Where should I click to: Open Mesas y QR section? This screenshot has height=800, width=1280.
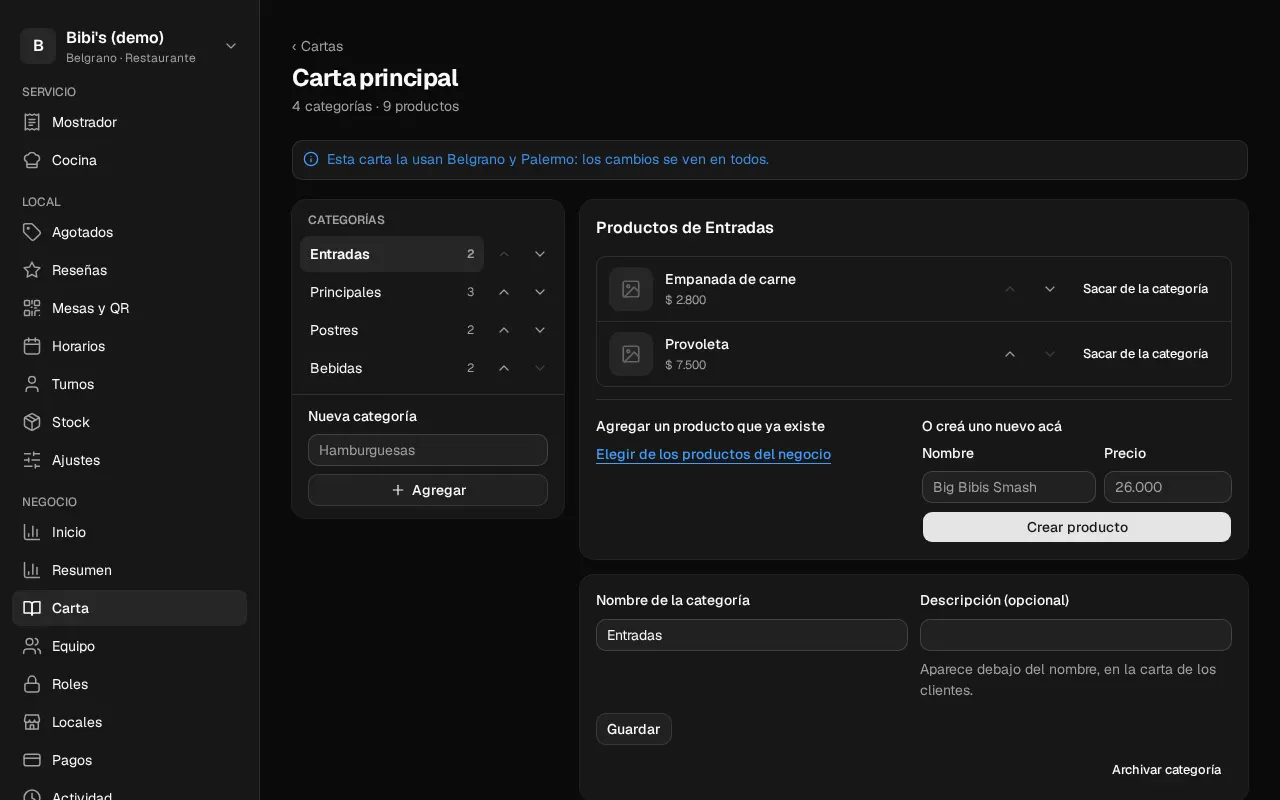(130, 308)
